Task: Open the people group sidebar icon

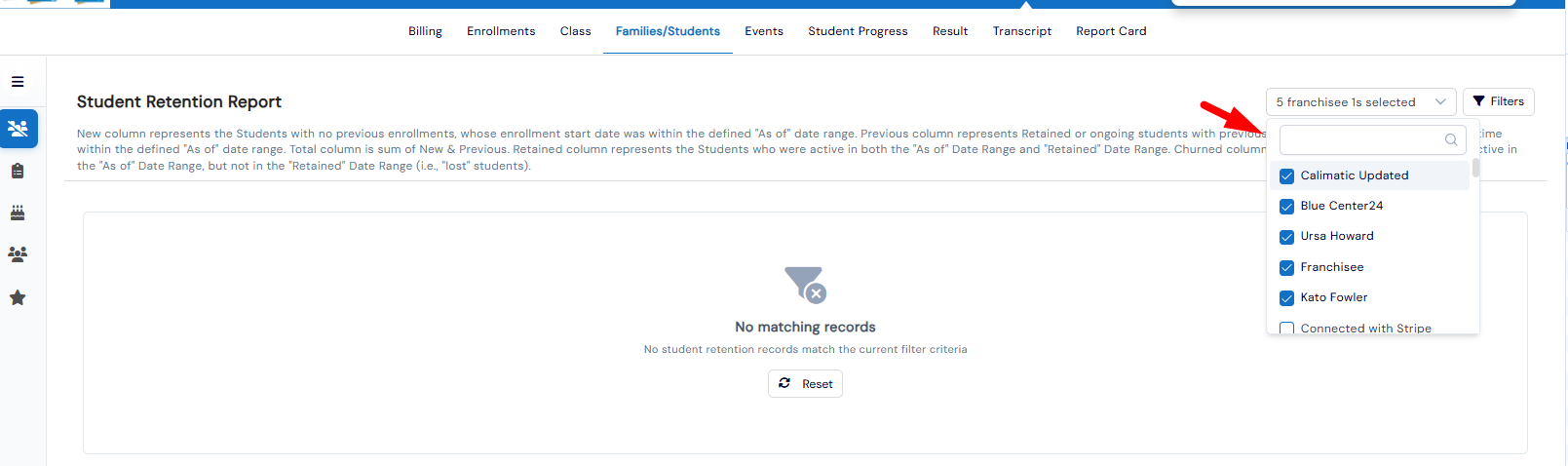Action: [x=18, y=254]
